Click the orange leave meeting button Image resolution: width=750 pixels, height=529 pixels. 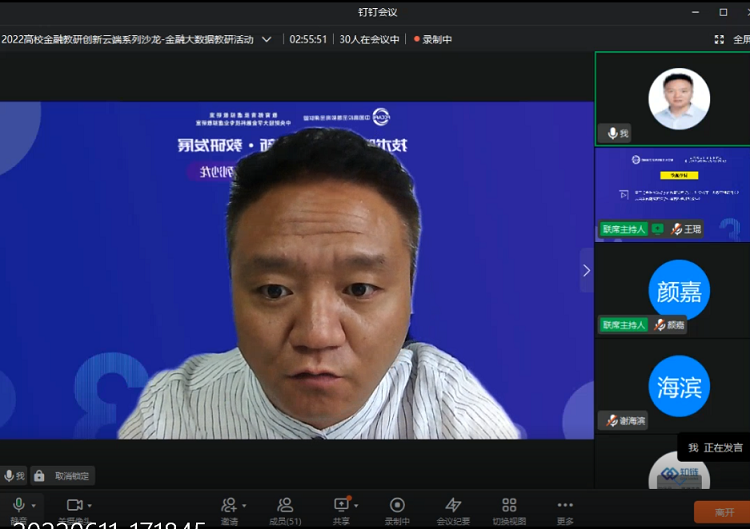(721, 511)
